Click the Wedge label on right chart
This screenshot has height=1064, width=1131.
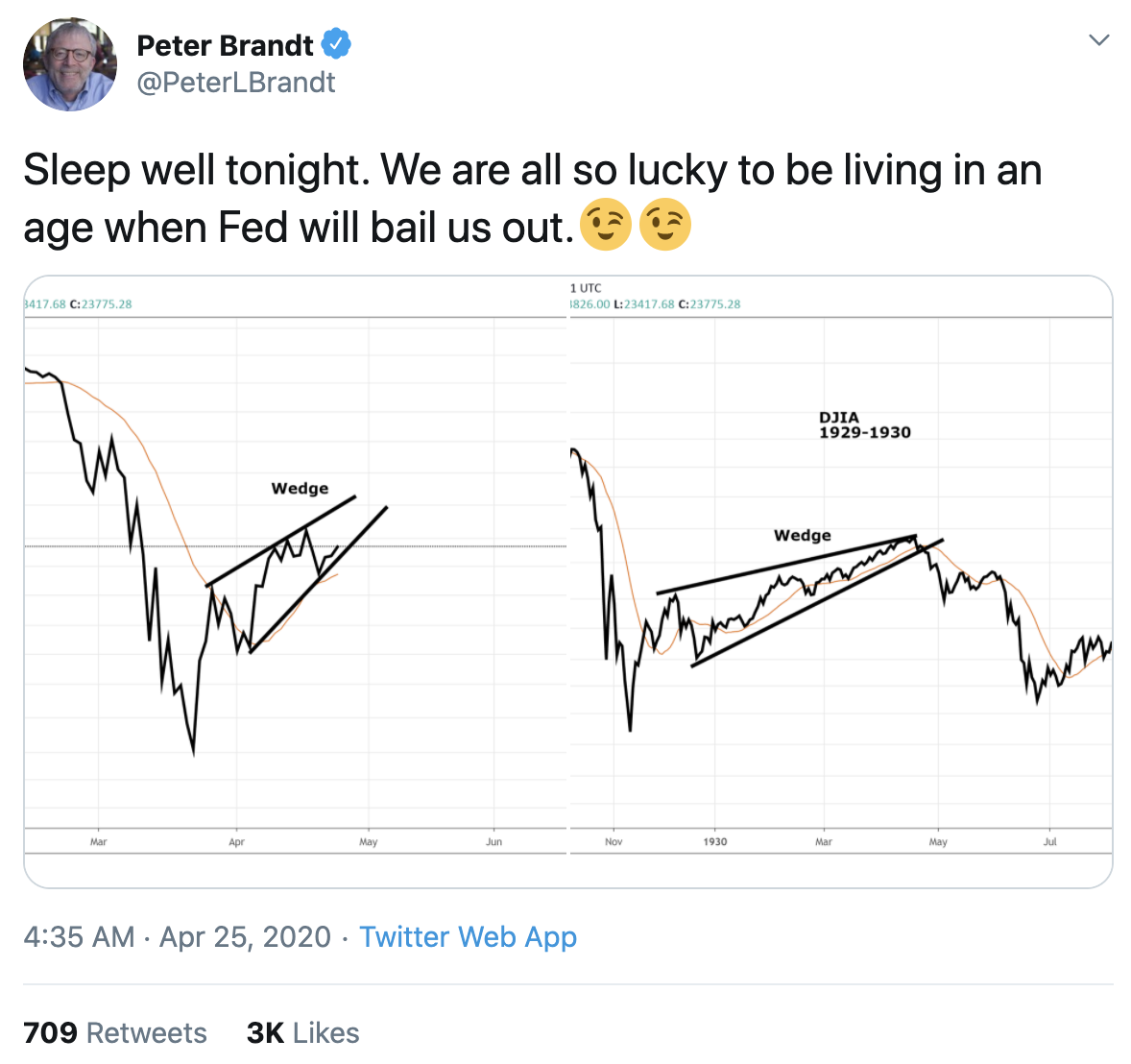pyautogui.click(x=802, y=535)
